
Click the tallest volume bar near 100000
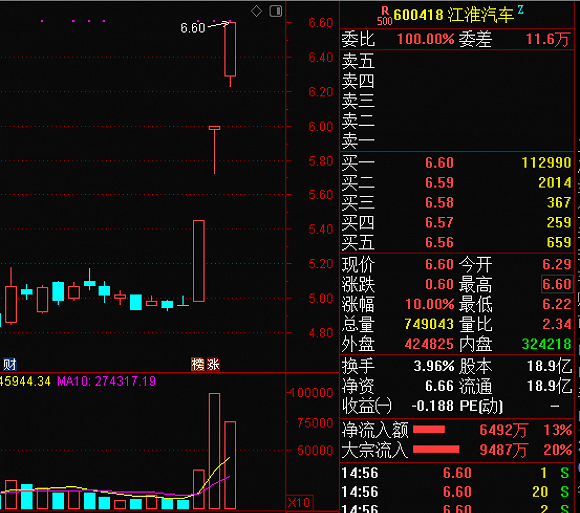click(215, 451)
